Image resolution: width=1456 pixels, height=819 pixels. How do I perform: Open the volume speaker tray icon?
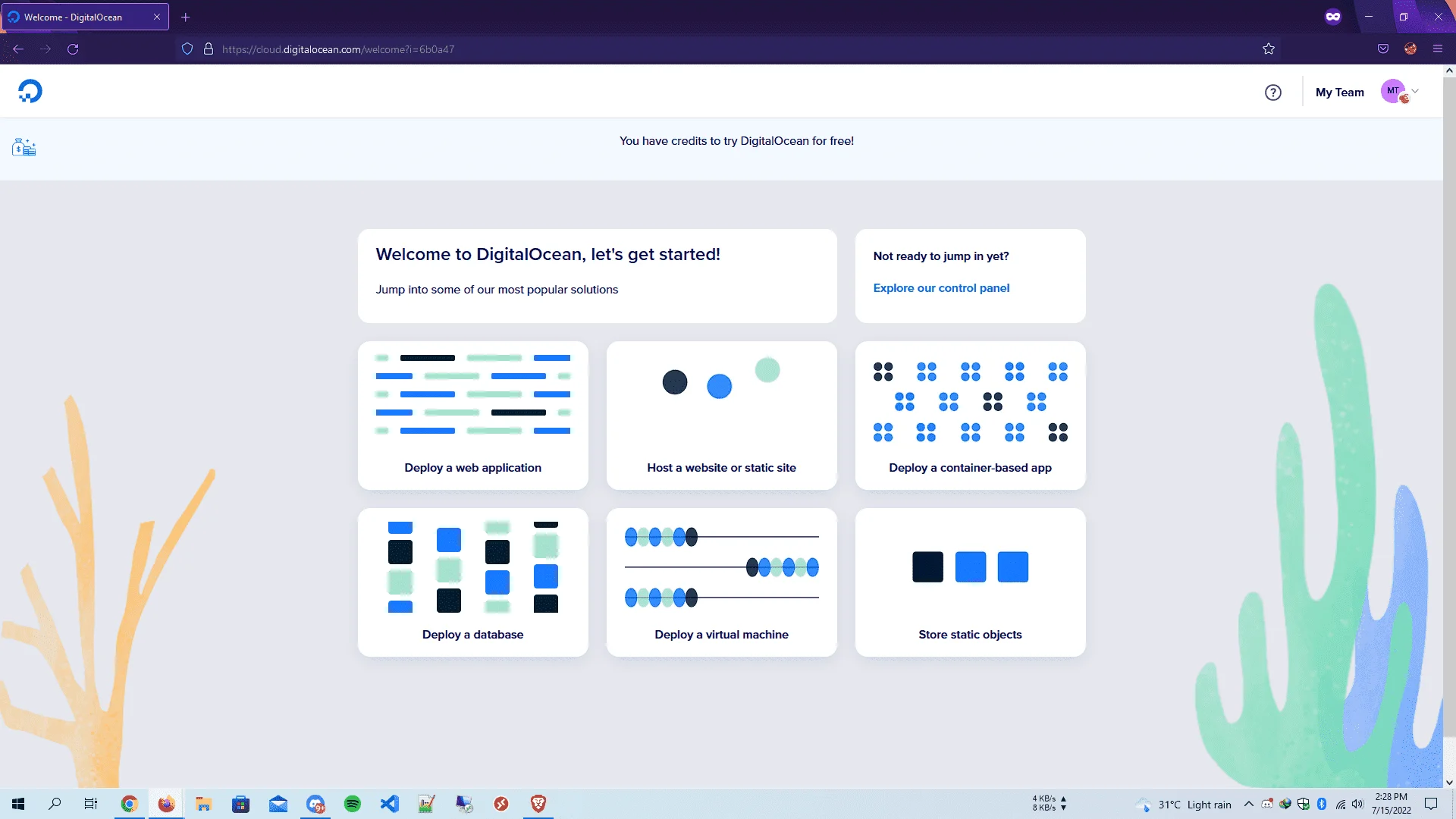pyautogui.click(x=1357, y=804)
